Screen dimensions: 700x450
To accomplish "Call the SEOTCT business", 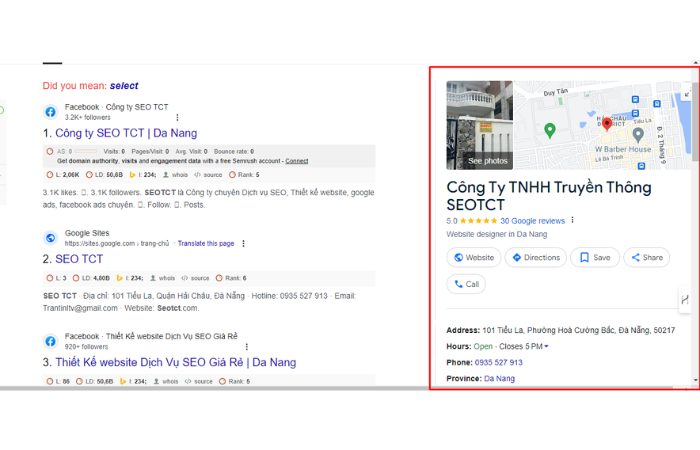I will [466, 284].
